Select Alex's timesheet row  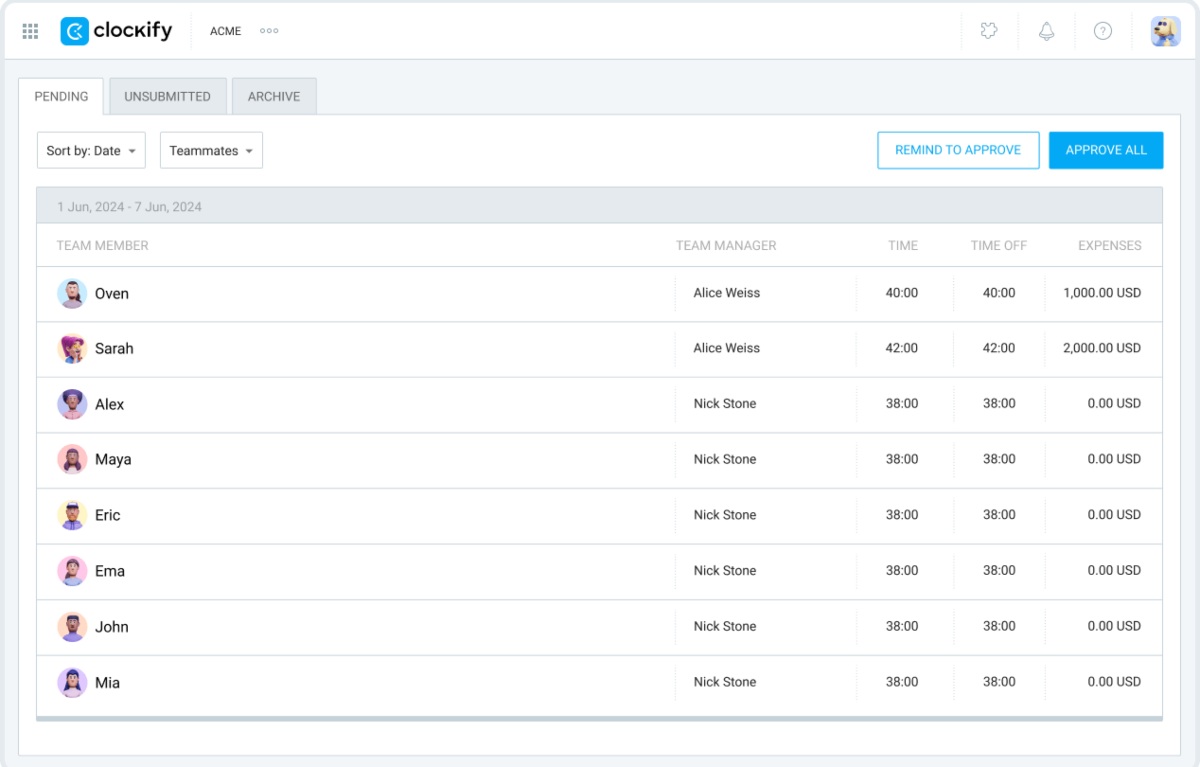(x=400, y=404)
